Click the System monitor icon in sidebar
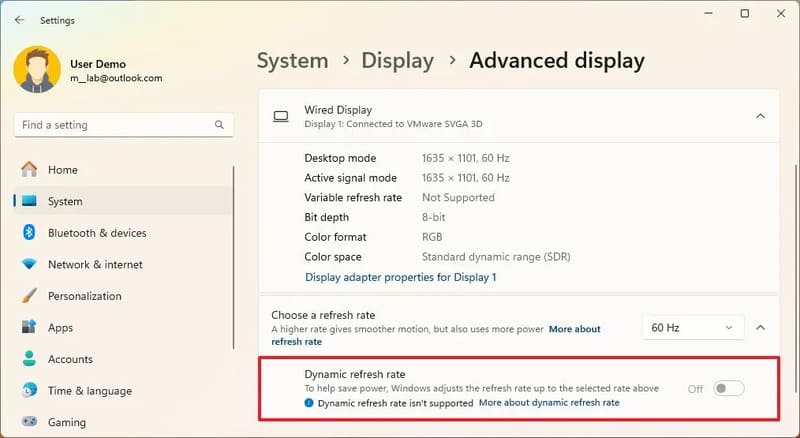This screenshot has width=800, height=438. pos(29,201)
